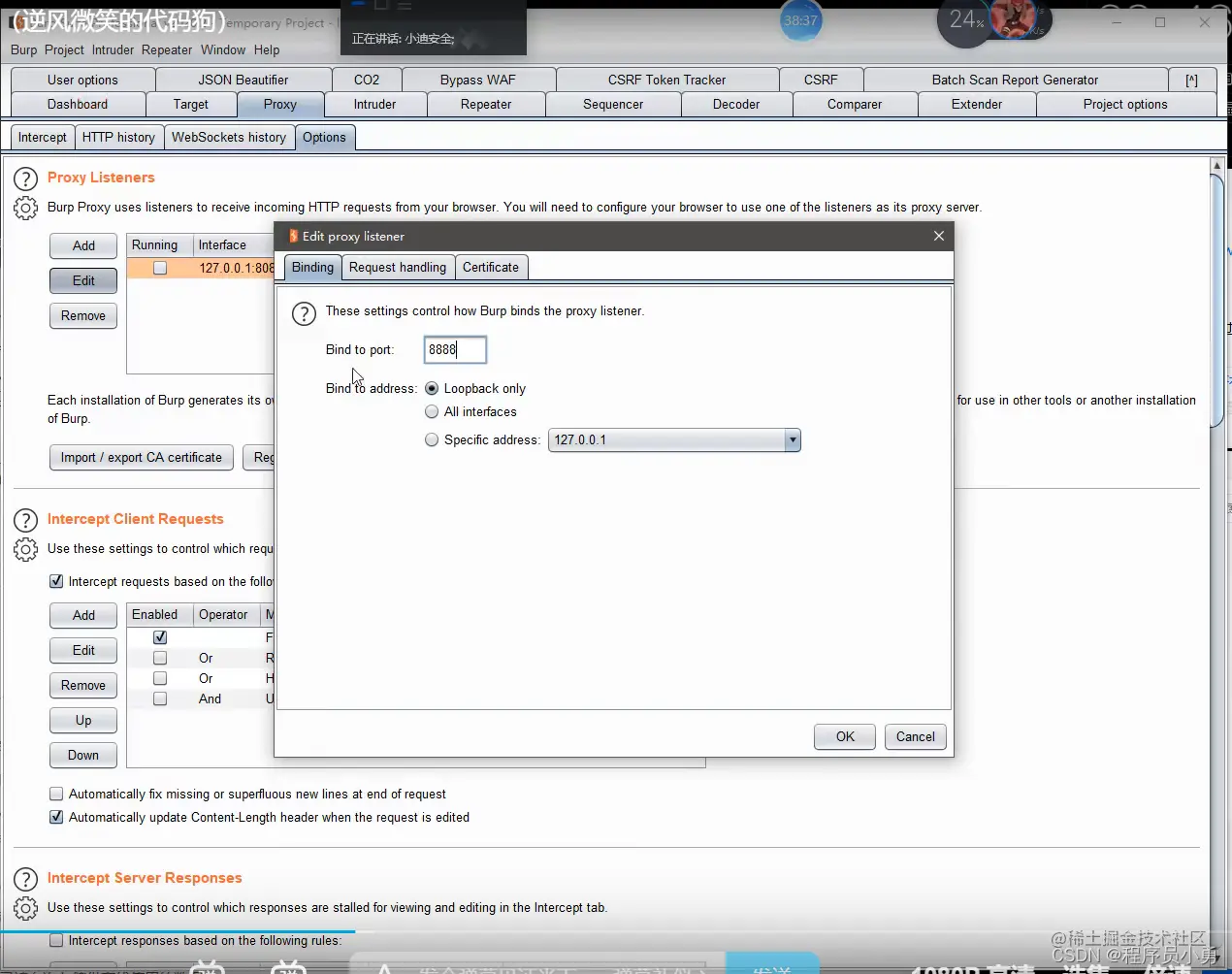
Task: Open Intercept Server Responses gear options
Action: [25, 909]
